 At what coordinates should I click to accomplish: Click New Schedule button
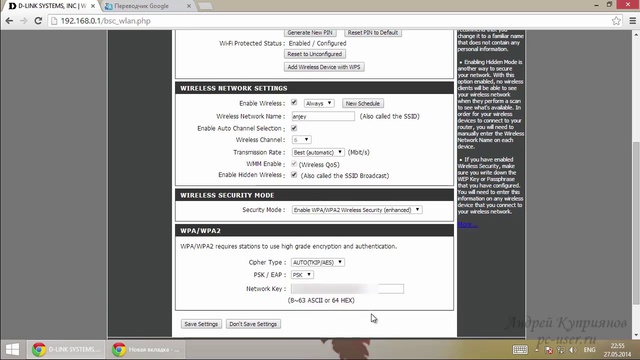pyautogui.click(x=363, y=103)
